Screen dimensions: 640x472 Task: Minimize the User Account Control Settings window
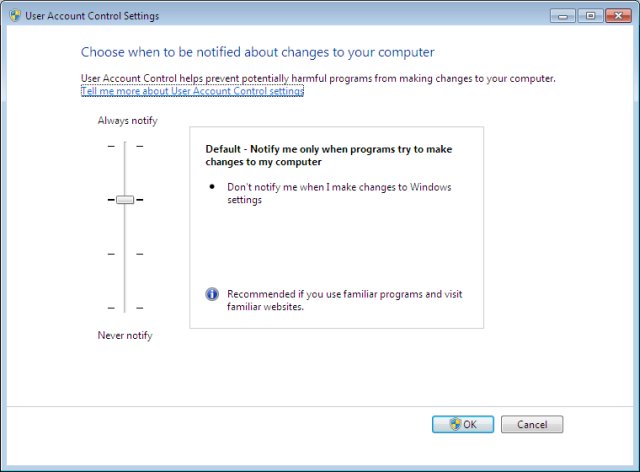click(563, 16)
